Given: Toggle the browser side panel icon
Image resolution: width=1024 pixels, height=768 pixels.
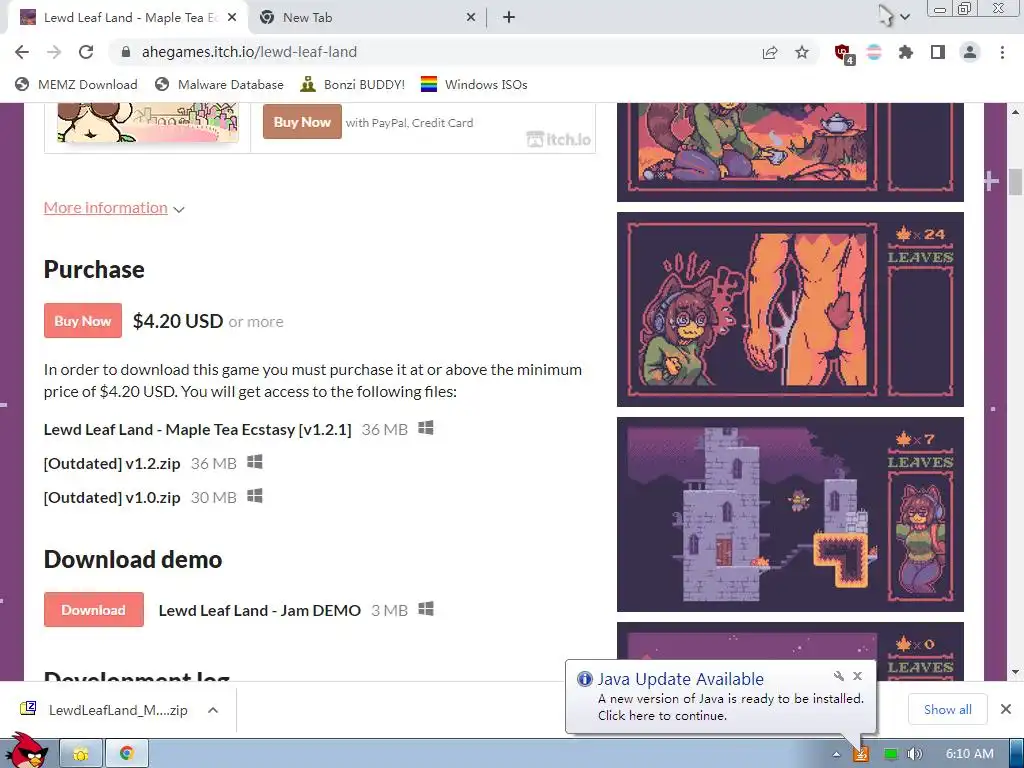Looking at the screenshot, I should tap(938, 52).
